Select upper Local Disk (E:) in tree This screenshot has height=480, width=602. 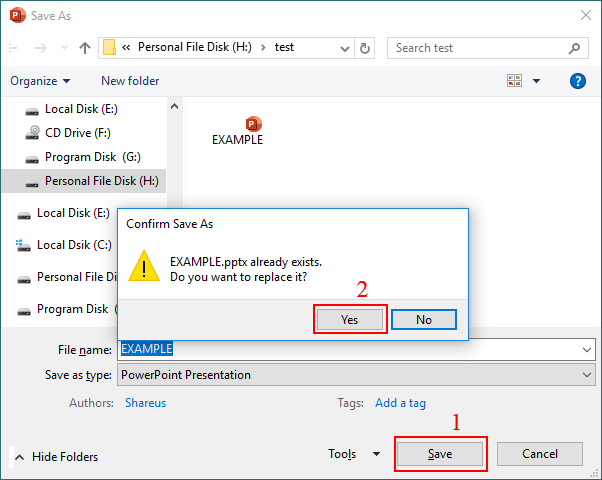pos(81,109)
